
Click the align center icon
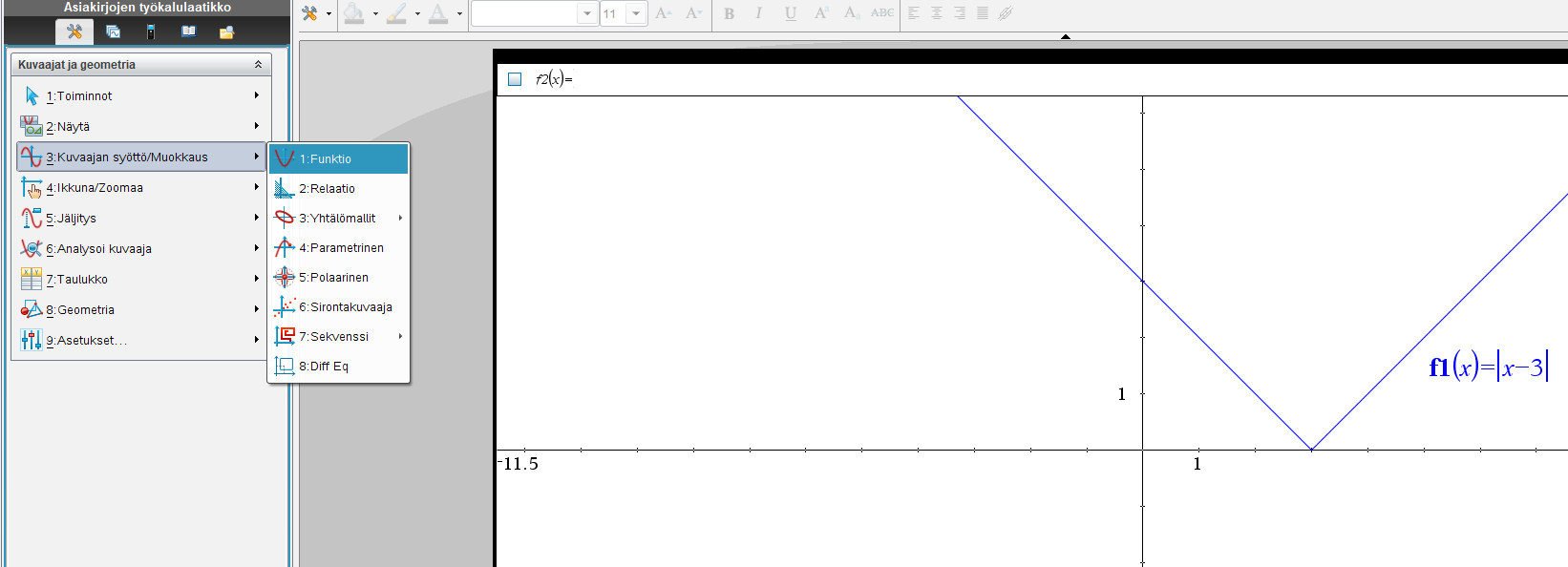pyautogui.click(x=937, y=13)
